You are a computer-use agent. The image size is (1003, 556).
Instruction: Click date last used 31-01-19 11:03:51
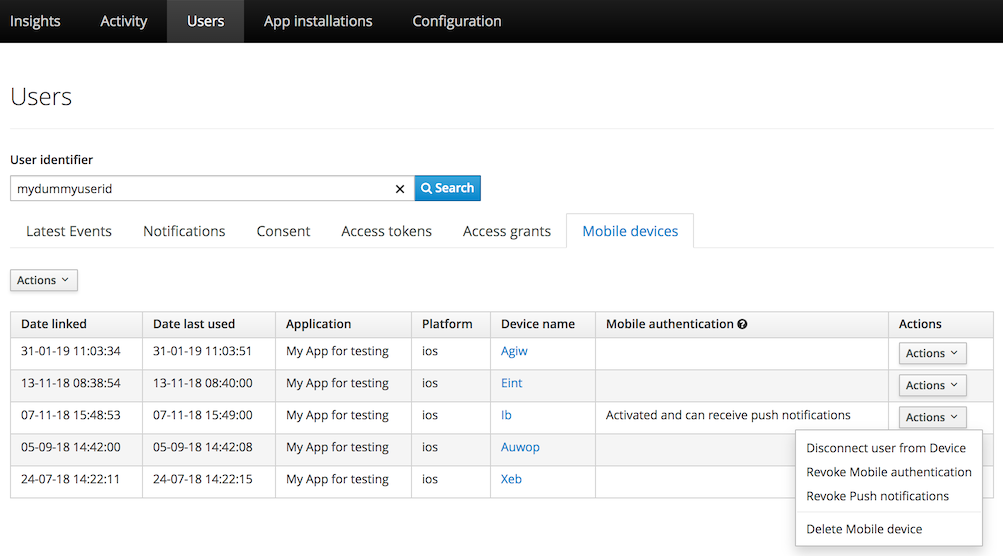tap(202, 351)
